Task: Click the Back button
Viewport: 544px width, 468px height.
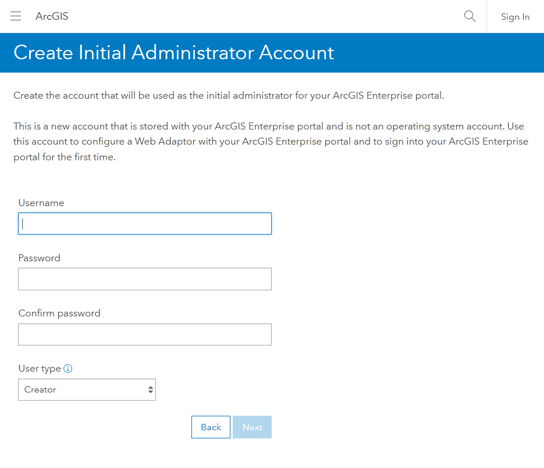Action: tap(211, 427)
